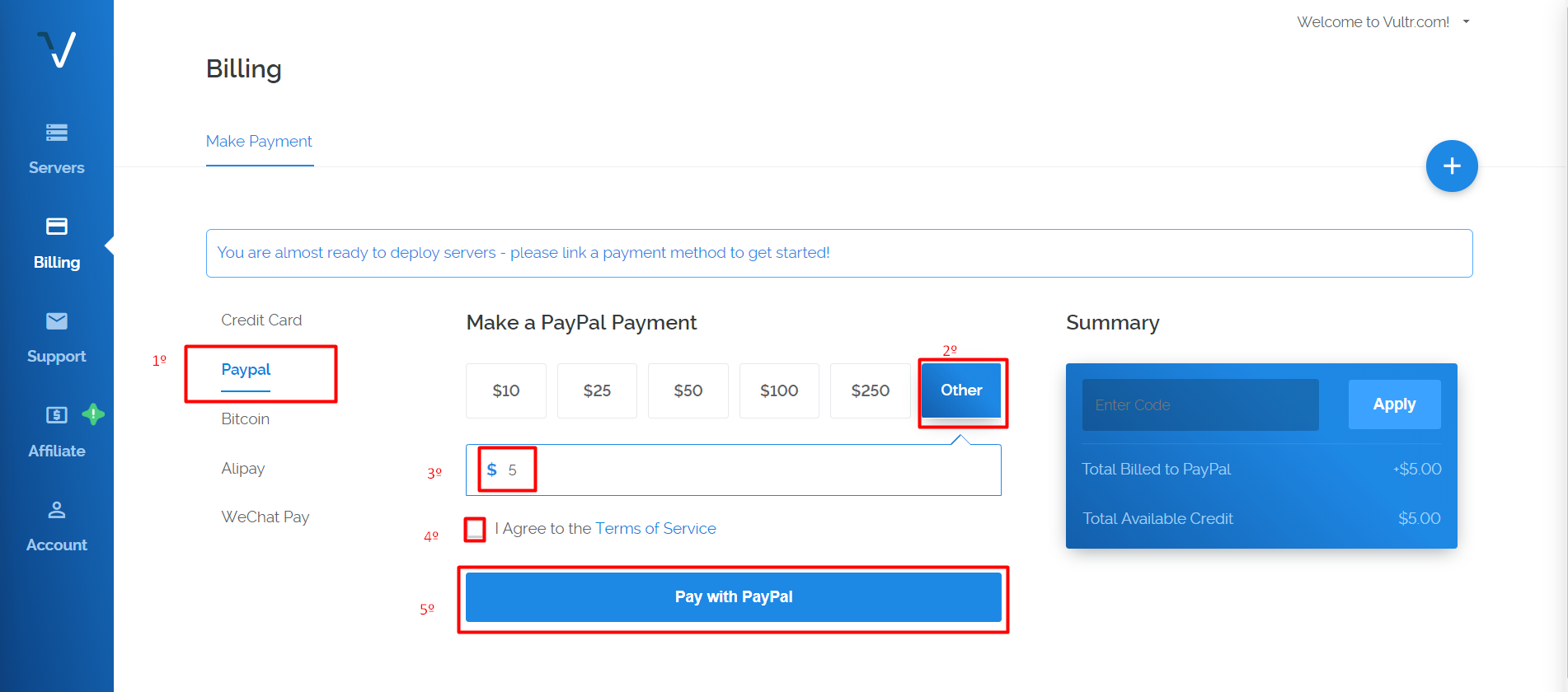Click the Total Available Credit label
This screenshot has width=1568, height=692.
(1157, 518)
